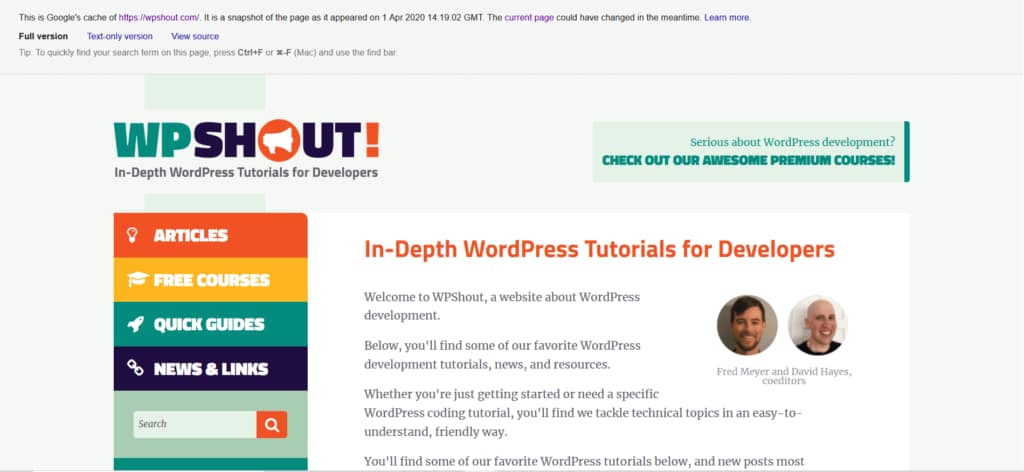Viewport: 1024px width, 472px height.
Task: Follow the 'current page' link
Action: coord(529,18)
